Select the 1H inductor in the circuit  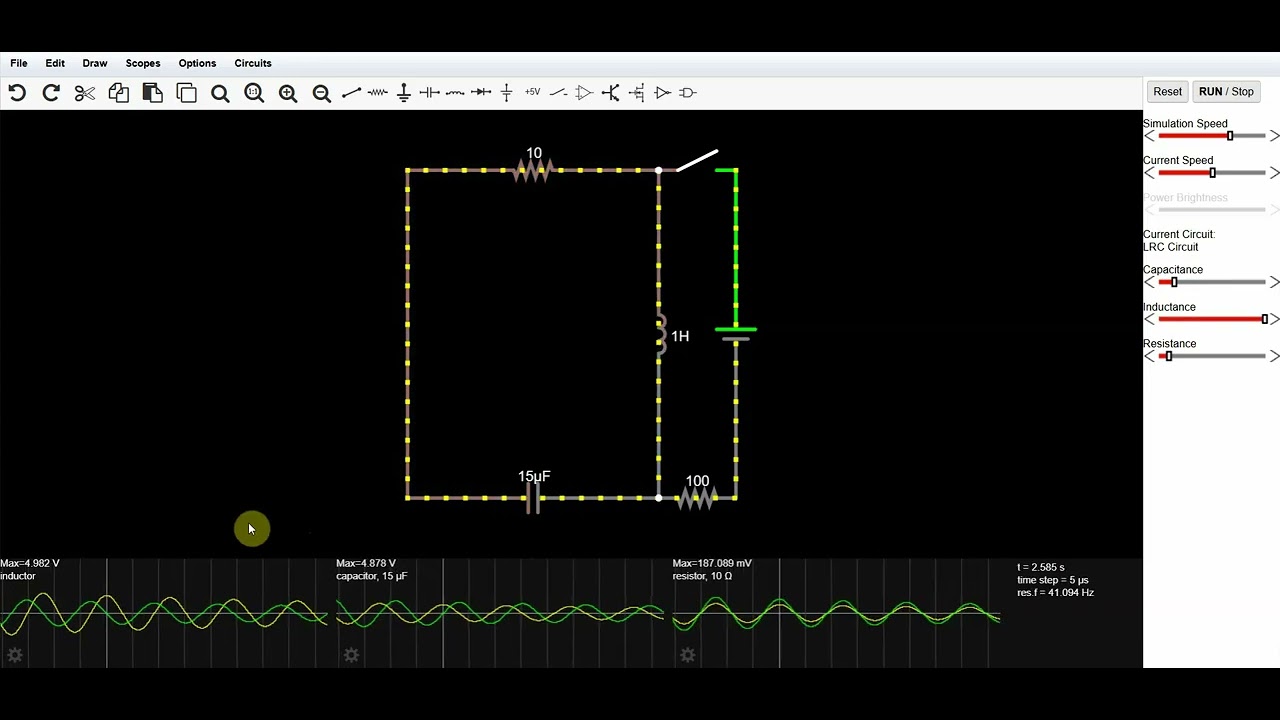(x=661, y=335)
